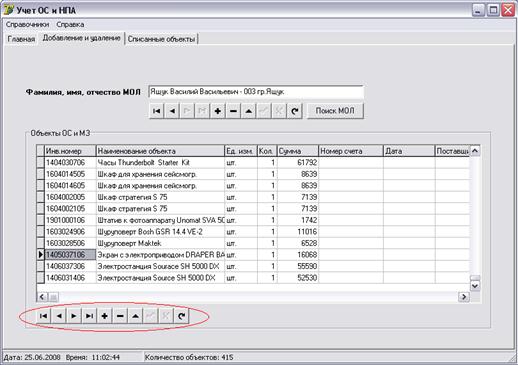Screen dimensions: 518x365
Task: Click the sum value 52530
Action: [x=298, y=278]
